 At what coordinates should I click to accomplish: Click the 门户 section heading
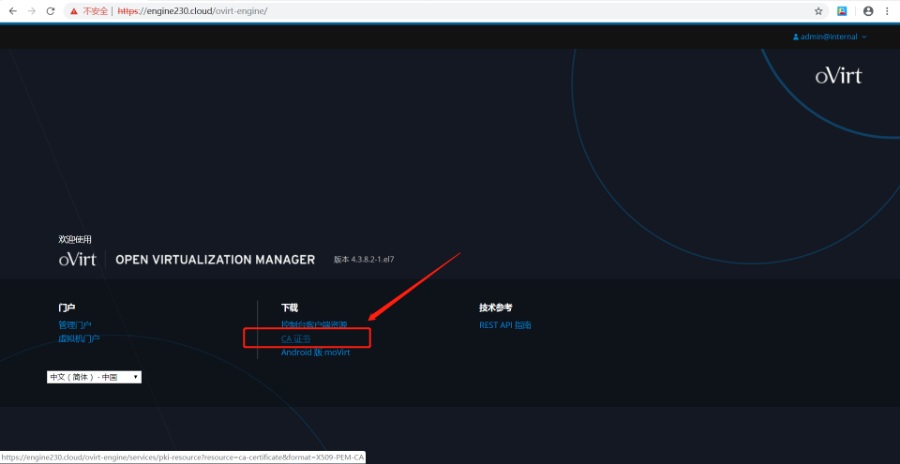[67, 308]
